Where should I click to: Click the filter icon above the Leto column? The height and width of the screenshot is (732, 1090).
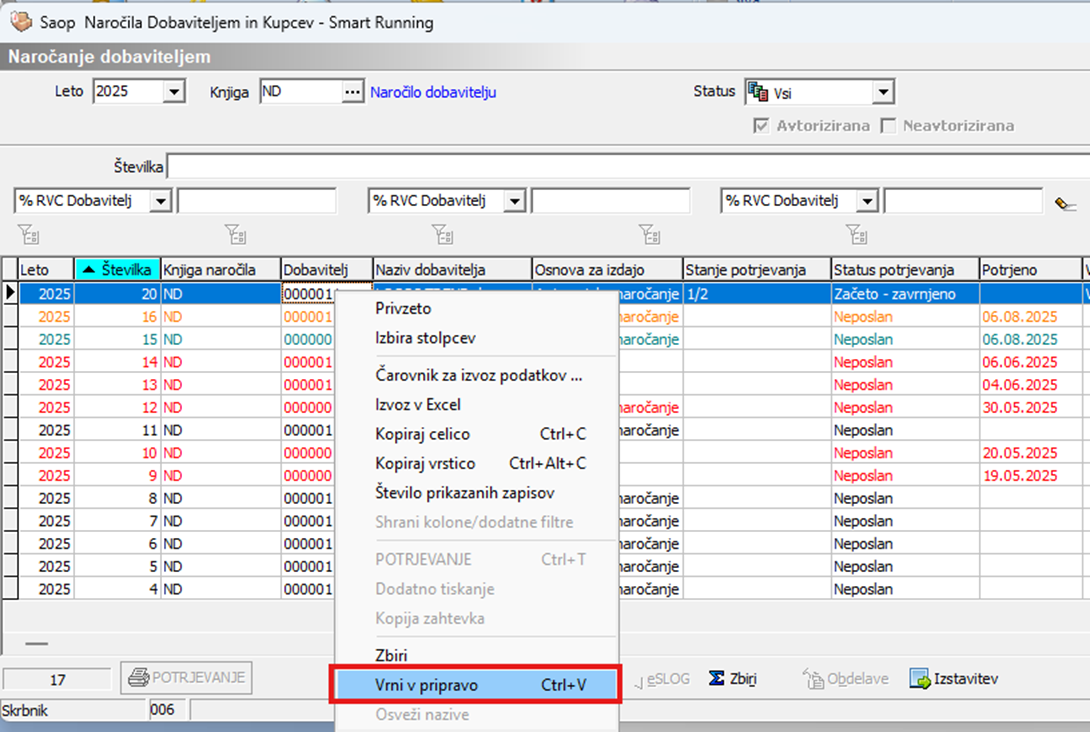tap(29, 234)
